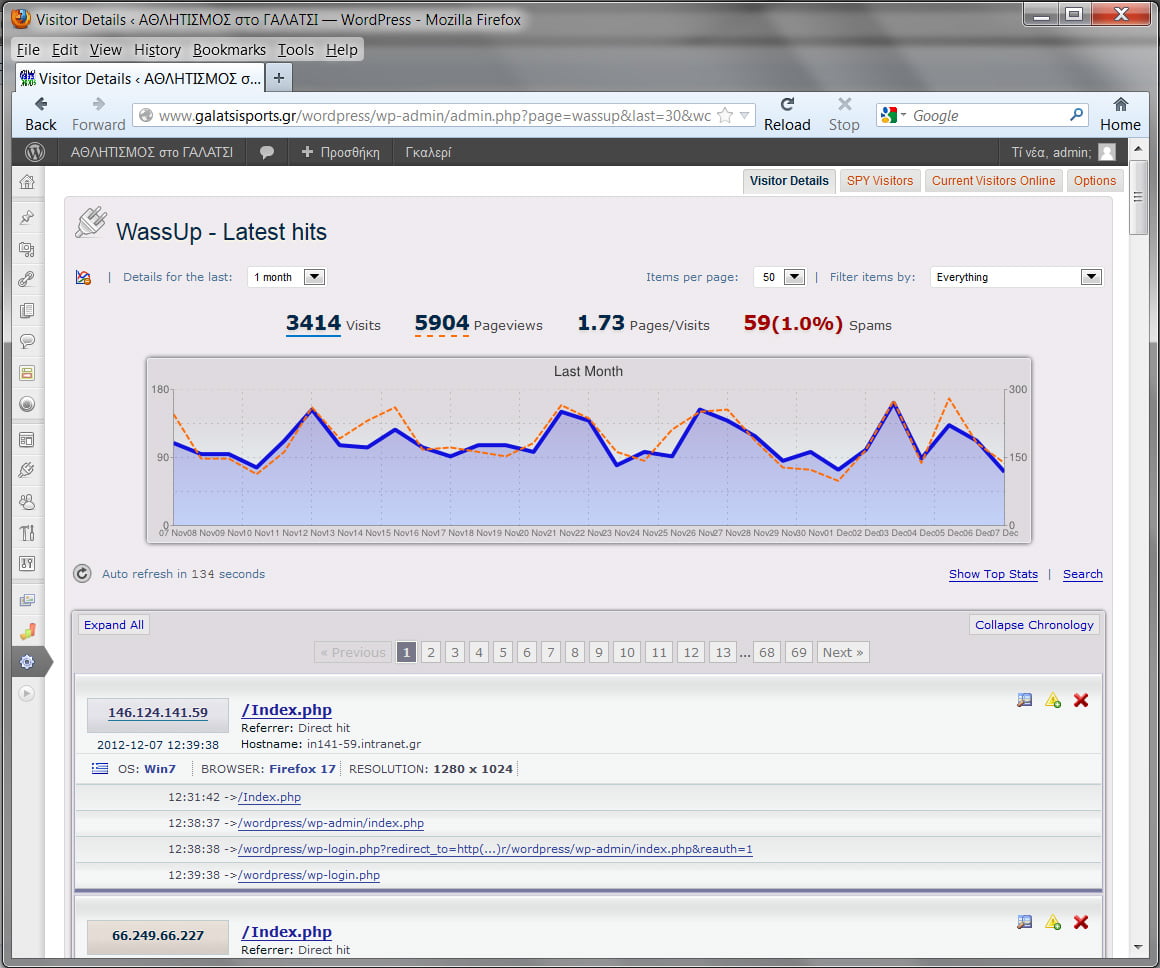Open the WassUp Options tab
This screenshot has width=1160, height=968.
[x=1095, y=181]
